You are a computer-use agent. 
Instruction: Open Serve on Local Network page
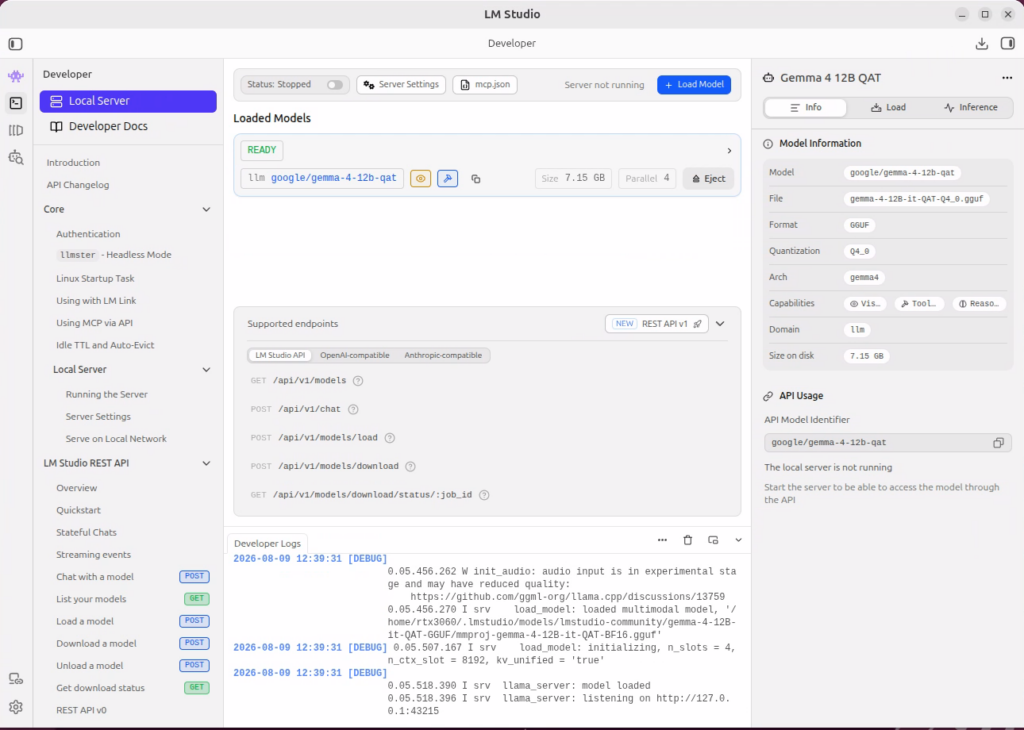[116, 439]
